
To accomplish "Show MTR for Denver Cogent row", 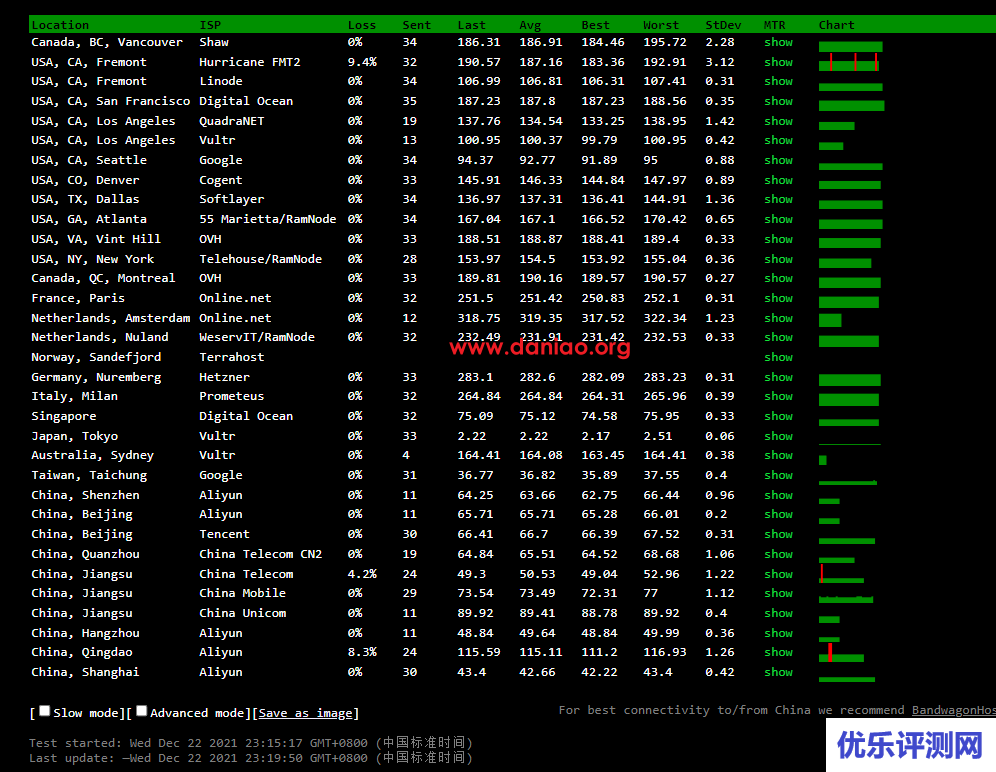I will point(778,180).
